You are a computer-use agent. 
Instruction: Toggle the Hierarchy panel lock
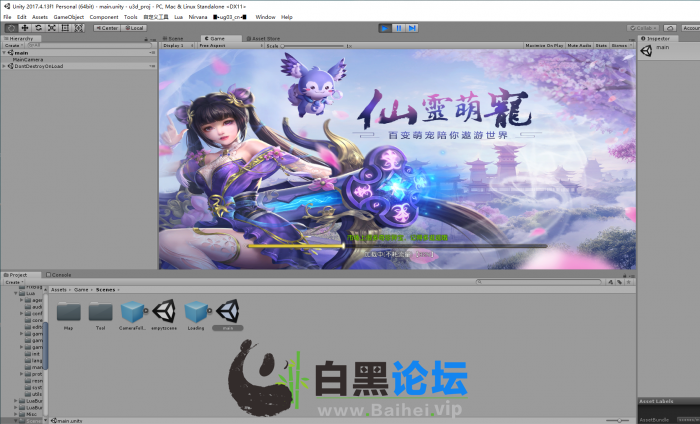[x=146, y=39]
